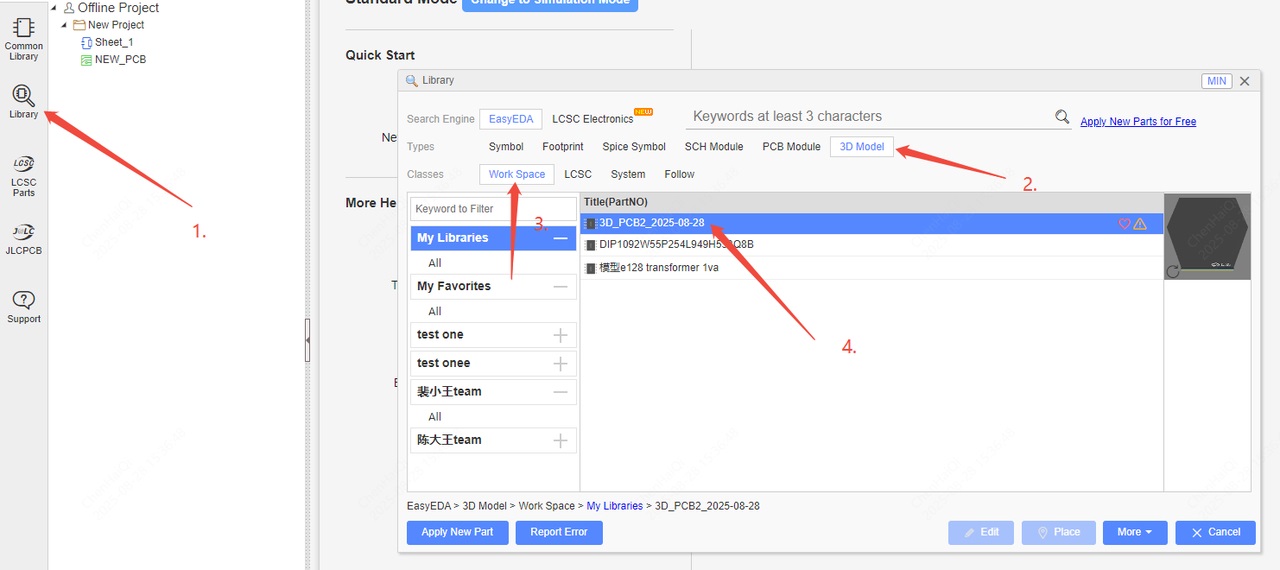The image size is (1280, 570).
Task: Open the More dropdown button
Action: pos(1135,532)
